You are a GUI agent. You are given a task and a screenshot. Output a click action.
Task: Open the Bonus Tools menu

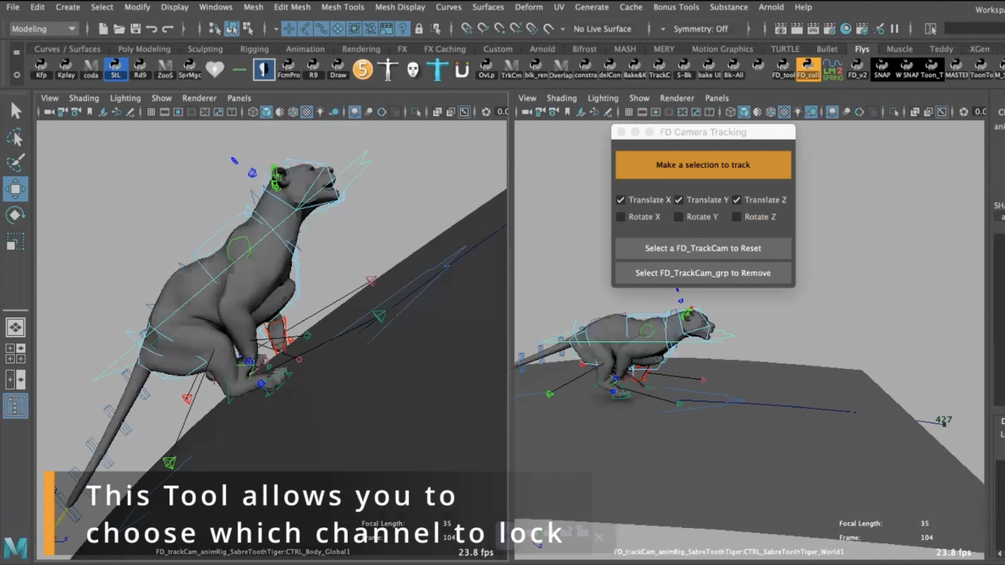click(x=676, y=7)
